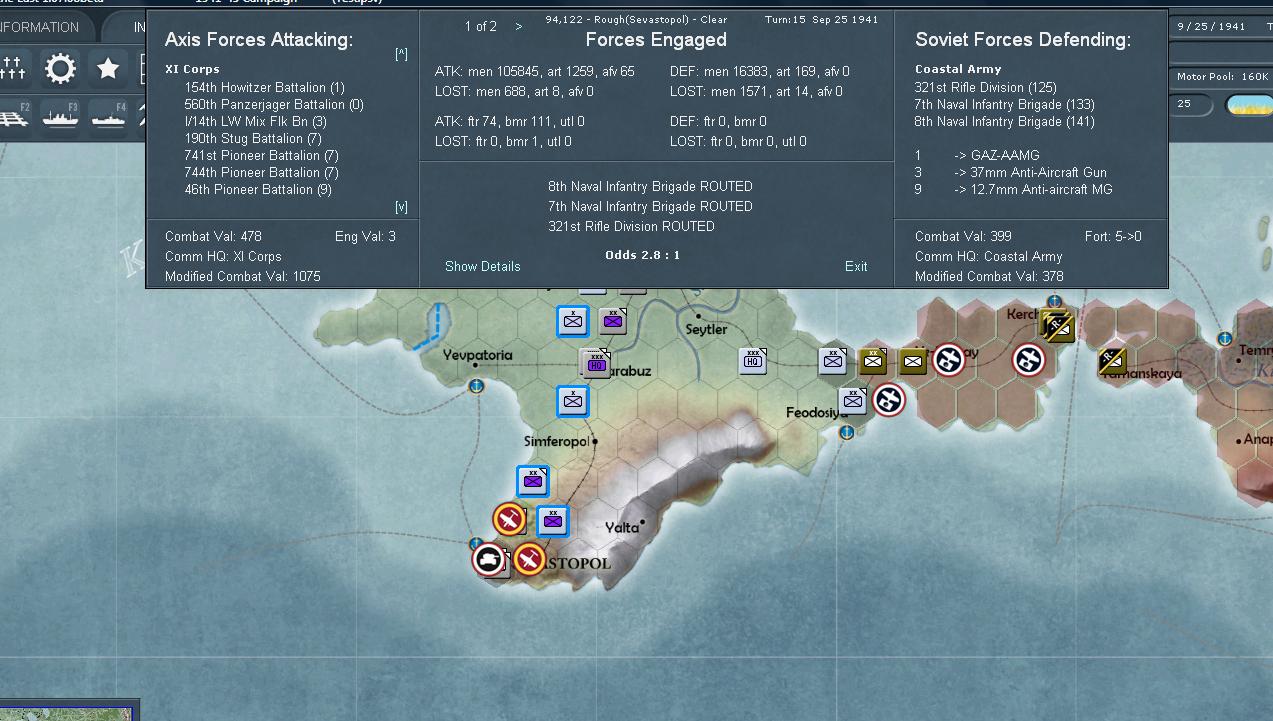Click the Motor Pool: 160K readout
The width and height of the screenshot is (1273, 721).
[1222, 77]
